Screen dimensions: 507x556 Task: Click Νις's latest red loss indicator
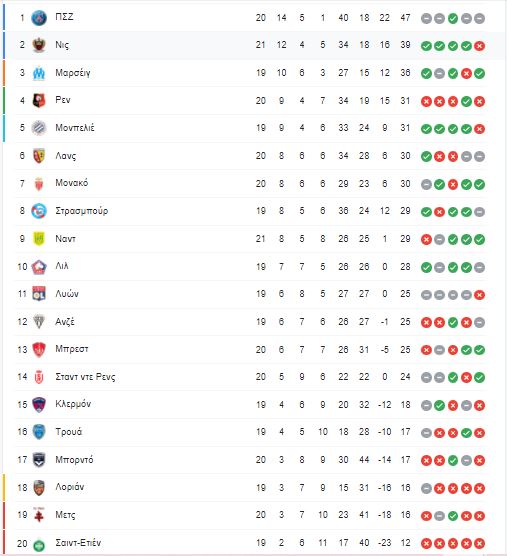pyautogui.click(x=479, y=46)
